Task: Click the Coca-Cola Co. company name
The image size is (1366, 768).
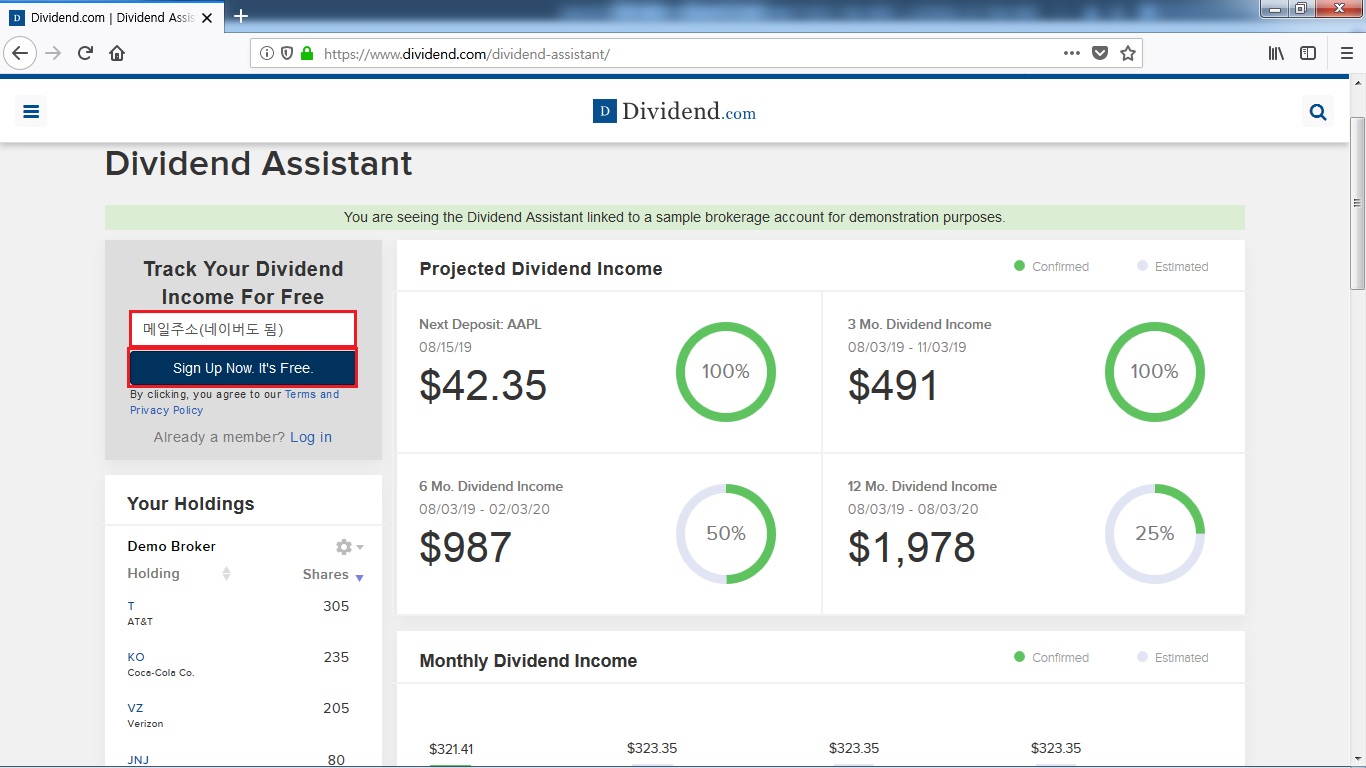Action: click(x=161, y=673)
